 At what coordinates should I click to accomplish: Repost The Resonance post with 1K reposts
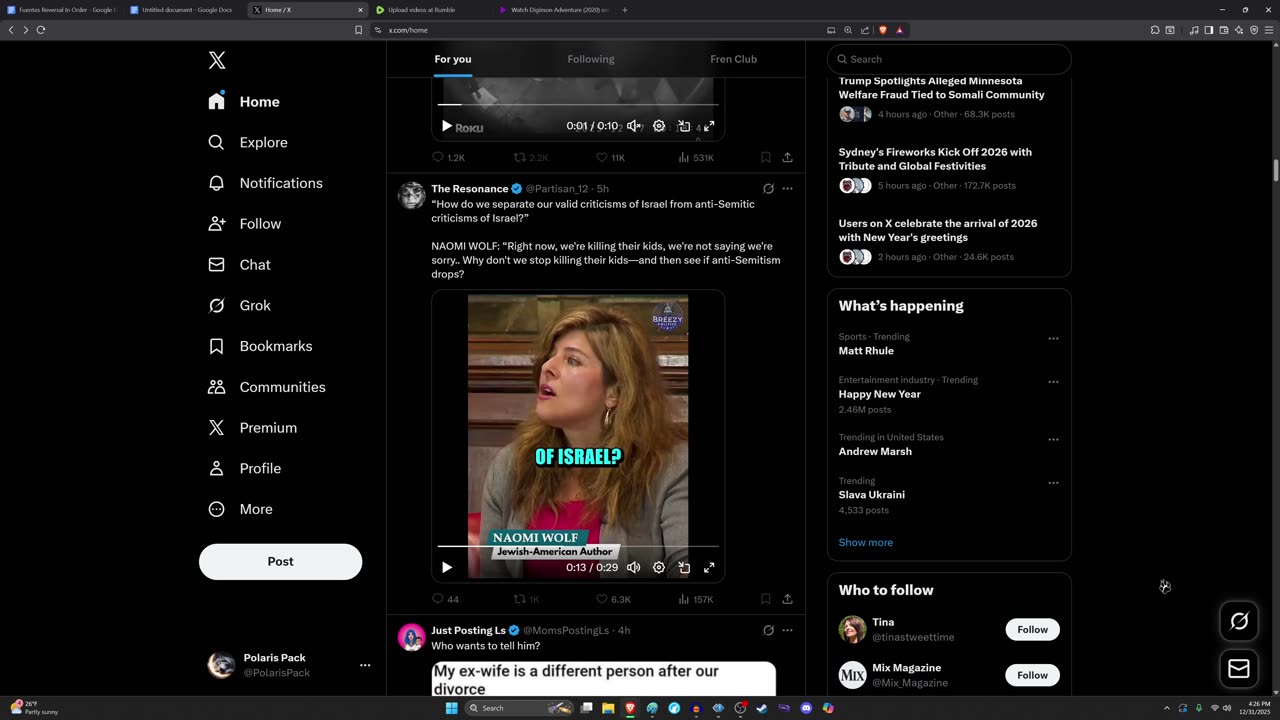click(526, 599)
